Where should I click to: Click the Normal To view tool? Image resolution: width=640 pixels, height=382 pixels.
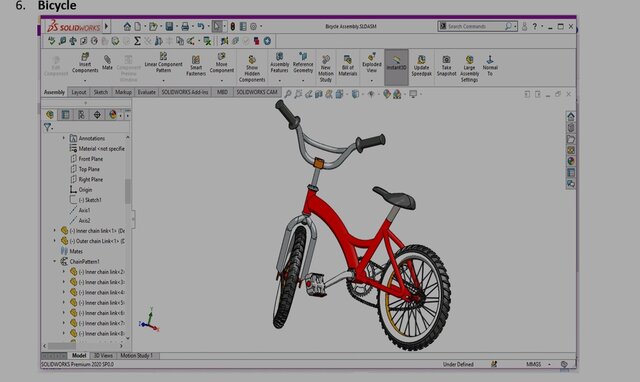490,66
